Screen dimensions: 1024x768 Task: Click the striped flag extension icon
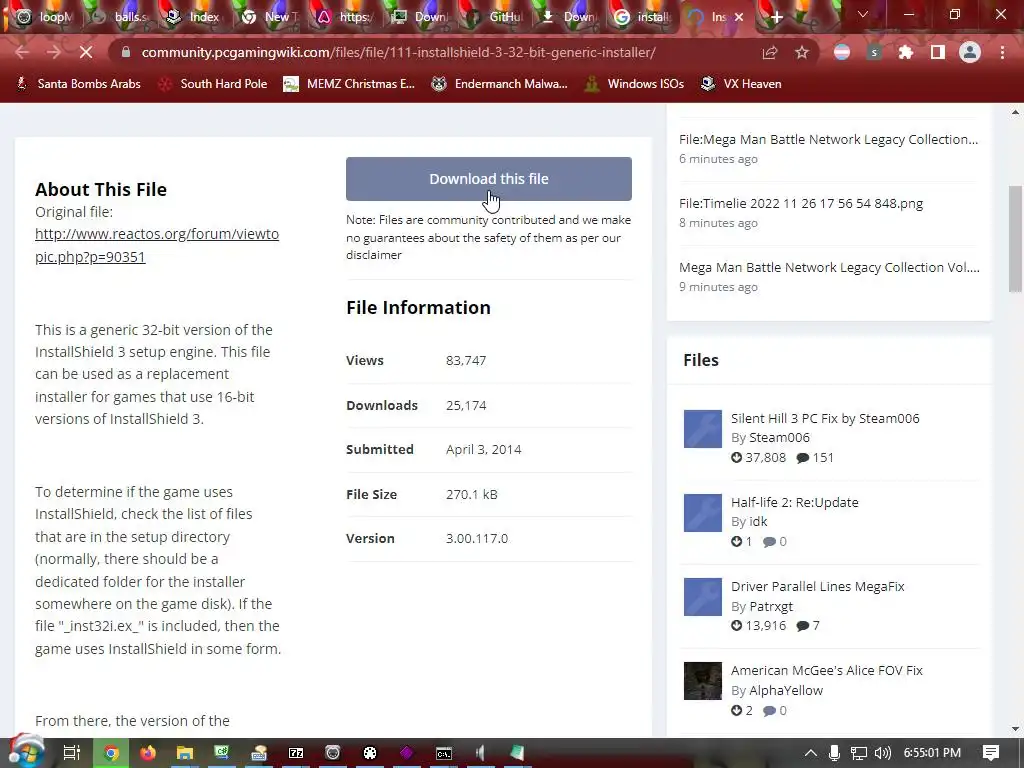(x=842, y=52)
